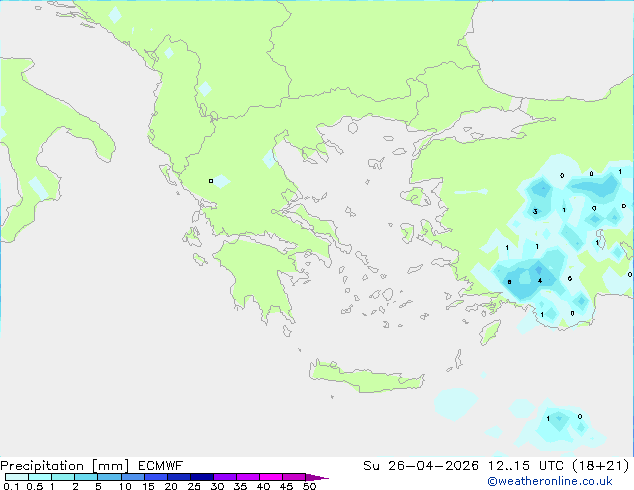This screenshot has width=634, height=490.
Task: Click the '12..15 UTC' time range text
Action: point(526,466)
